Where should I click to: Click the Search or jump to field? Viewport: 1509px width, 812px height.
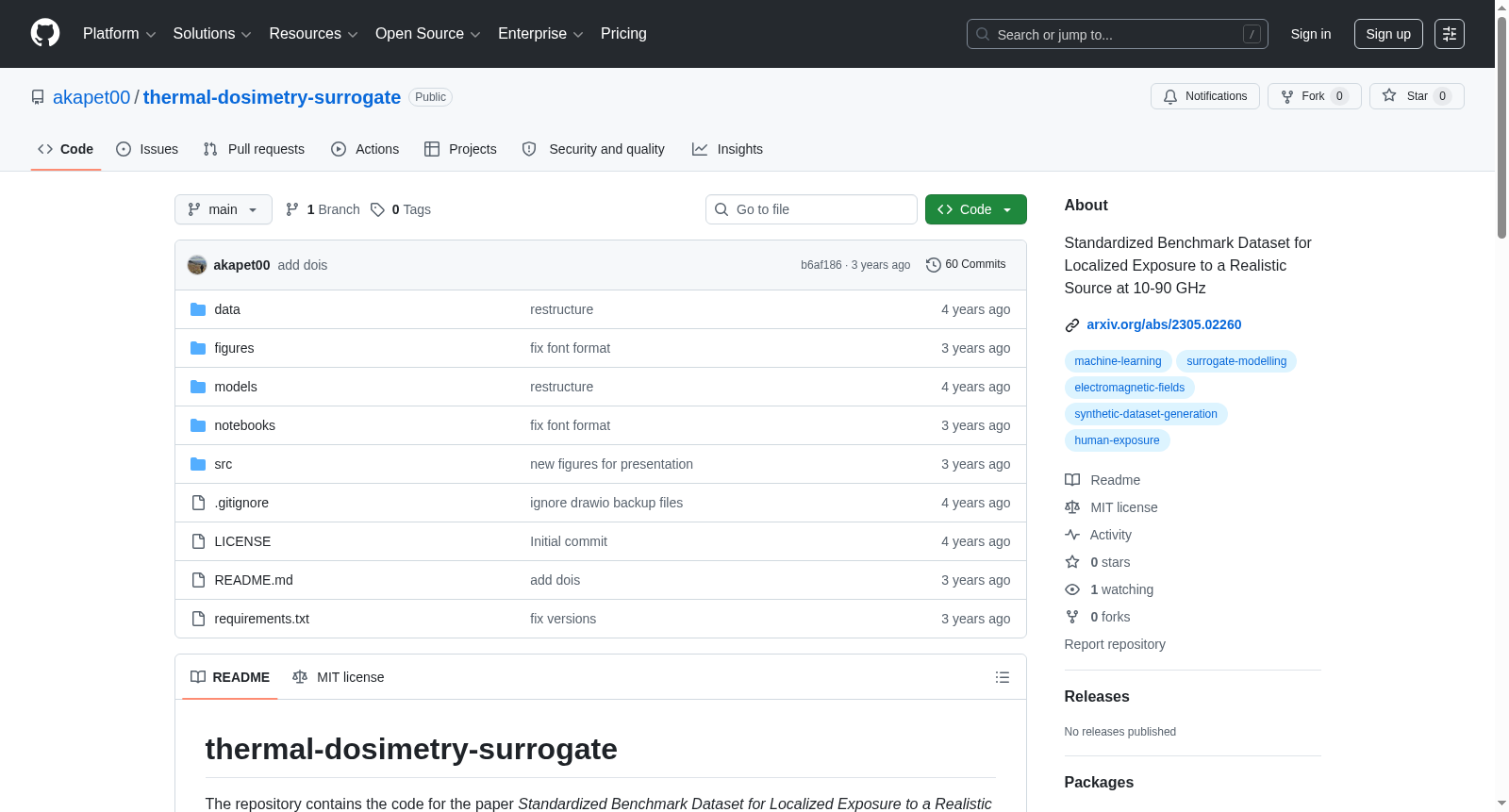click(1118, 34)
